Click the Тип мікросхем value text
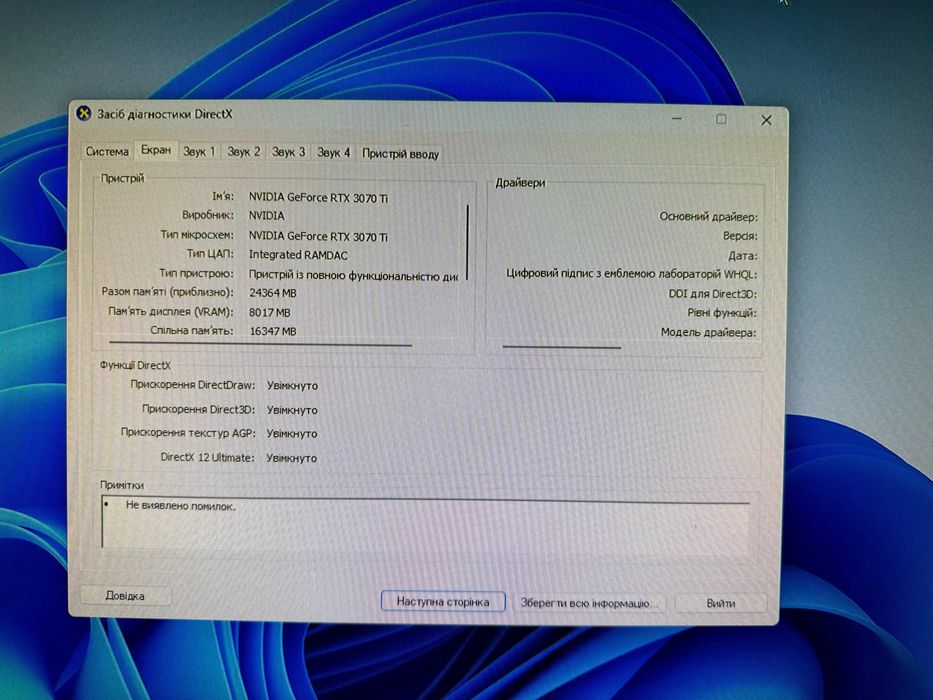 (318, 236)
